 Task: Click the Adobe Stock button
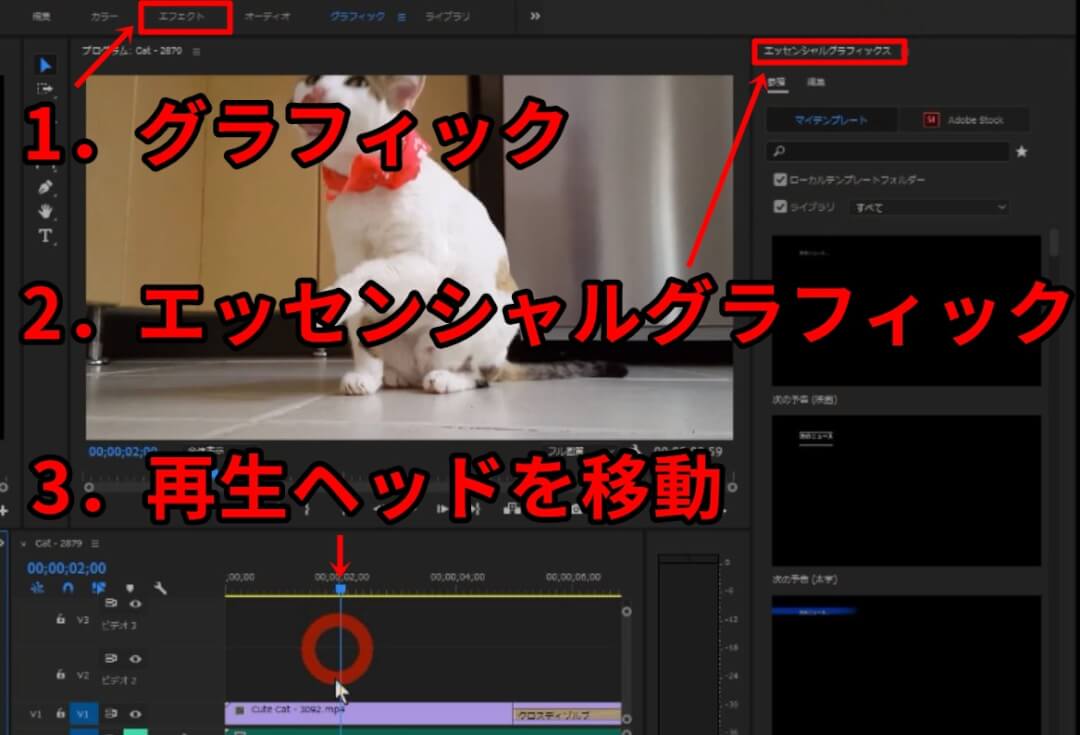(x=964, y=120)
